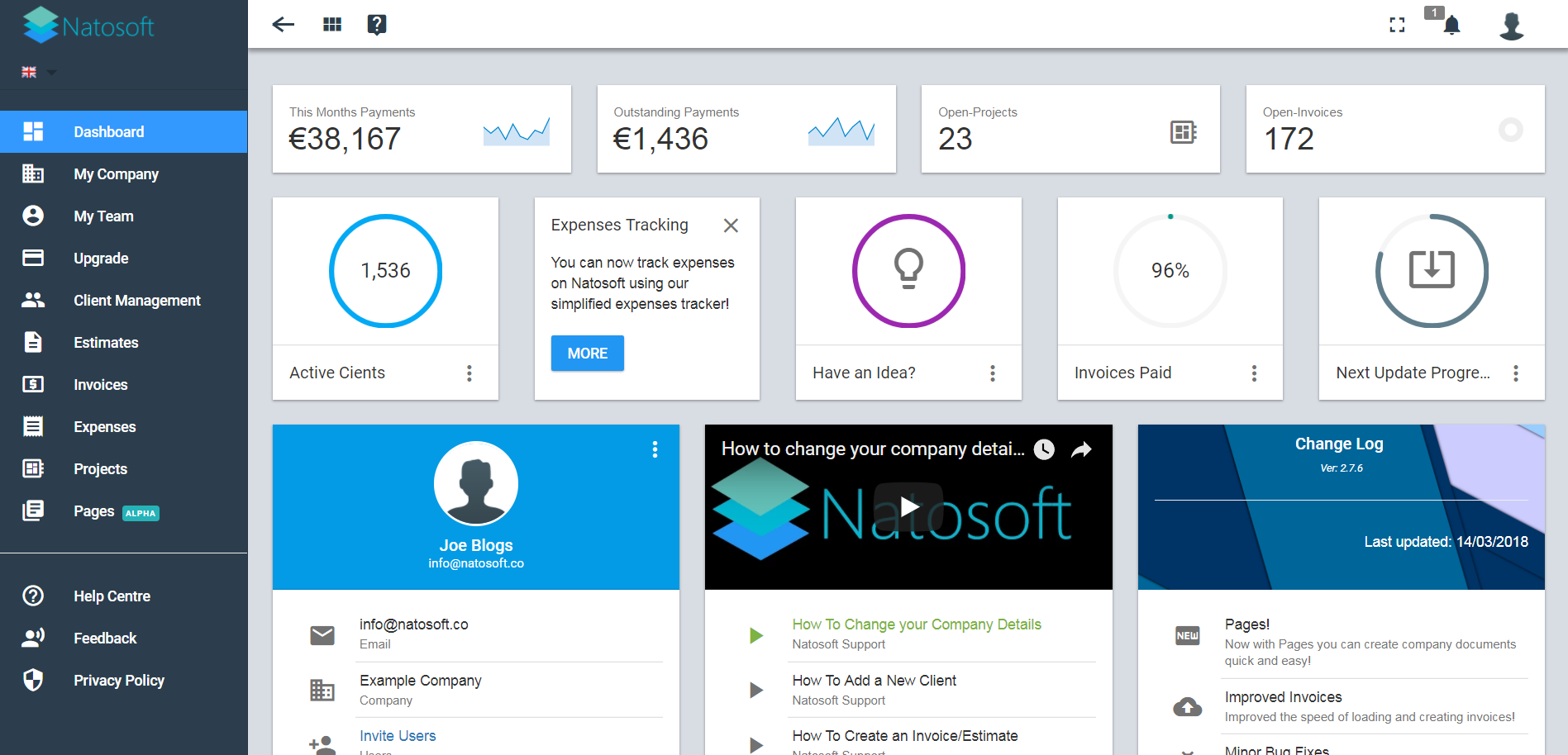The height and width of the screenshot is (755, 1568).
Task: Click the Invoices dollar icon in sidebar
Action: (33, 384)
